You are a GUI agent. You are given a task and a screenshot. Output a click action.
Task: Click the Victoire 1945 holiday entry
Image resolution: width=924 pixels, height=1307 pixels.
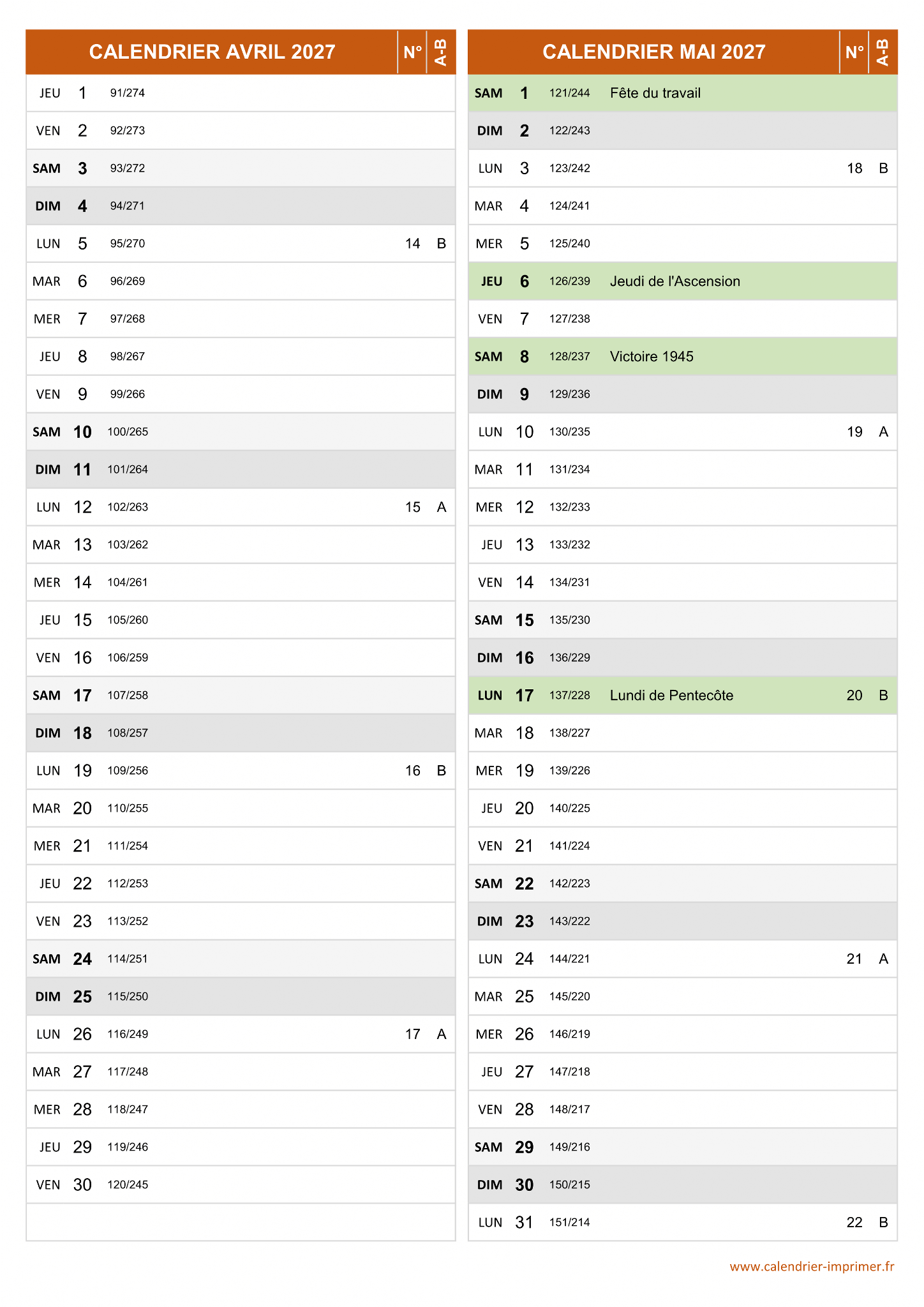651,357
